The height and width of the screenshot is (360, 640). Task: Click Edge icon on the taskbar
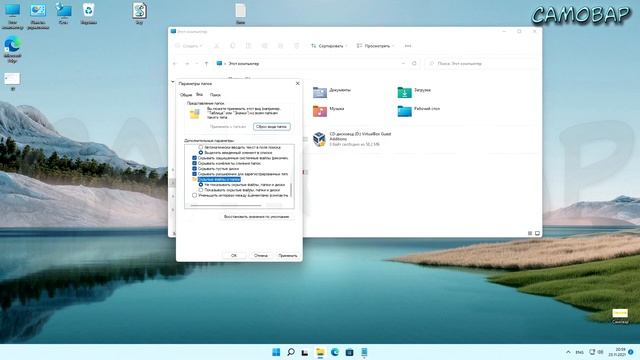pos(335,352)
